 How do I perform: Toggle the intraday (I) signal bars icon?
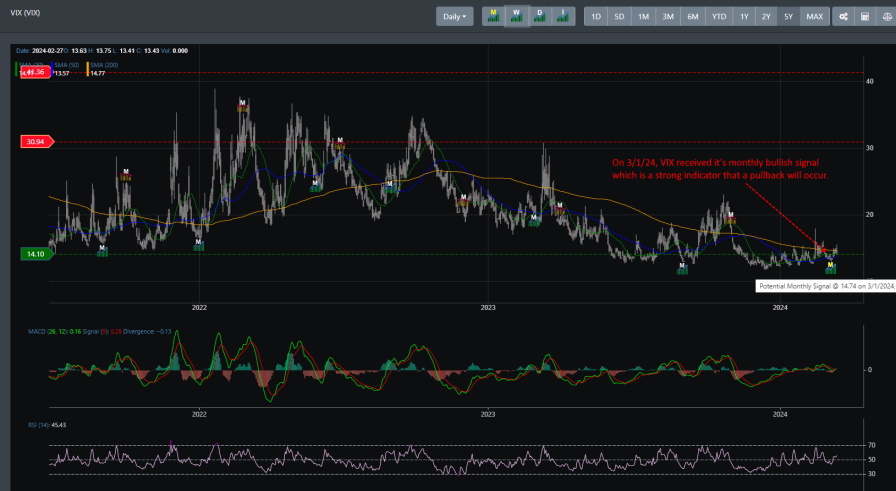563,17
